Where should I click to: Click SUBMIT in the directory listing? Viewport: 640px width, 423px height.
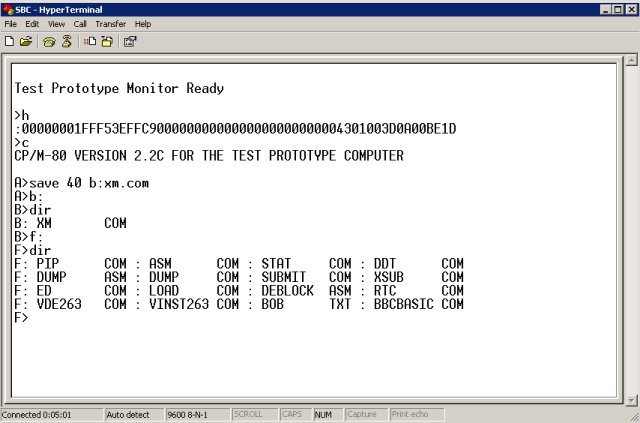[284, 277]
